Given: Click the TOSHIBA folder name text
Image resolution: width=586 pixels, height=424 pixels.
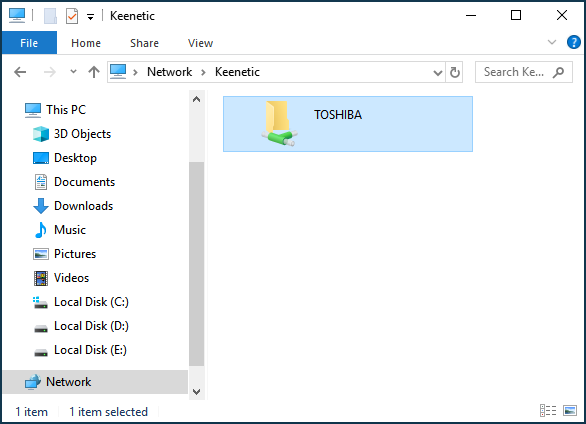Looking at the screenshot, I should [x=338, y=115].
